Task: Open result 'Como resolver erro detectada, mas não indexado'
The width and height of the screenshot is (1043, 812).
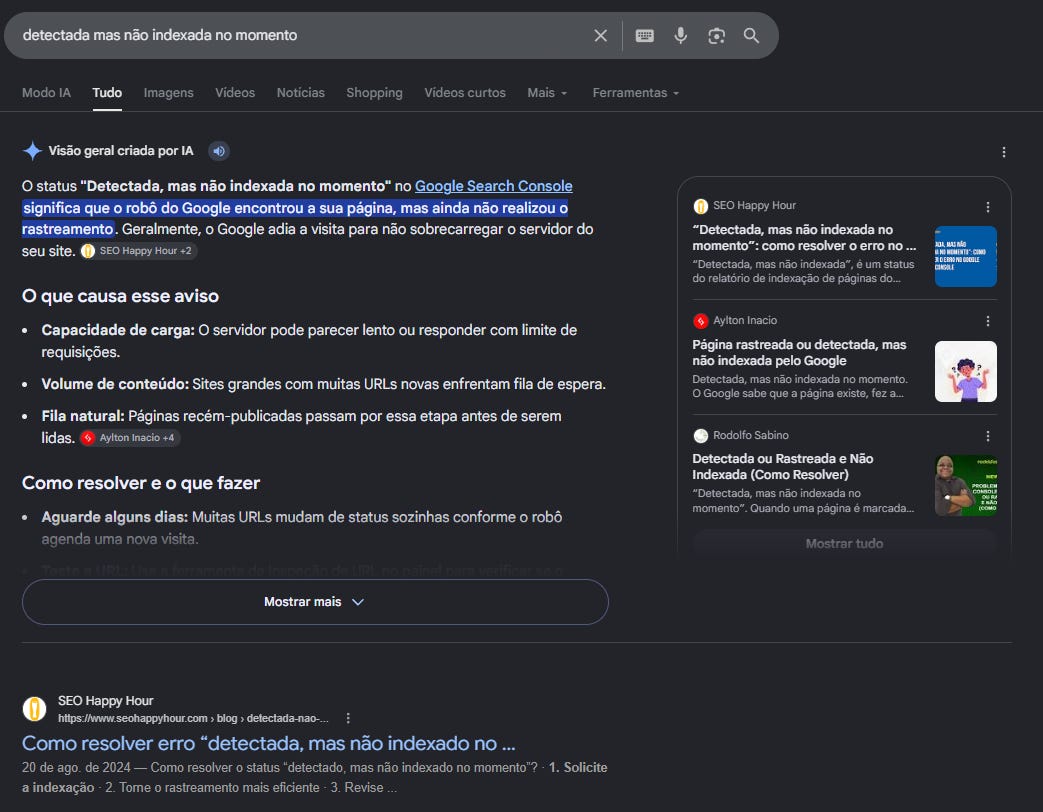Action: (269, 743)
